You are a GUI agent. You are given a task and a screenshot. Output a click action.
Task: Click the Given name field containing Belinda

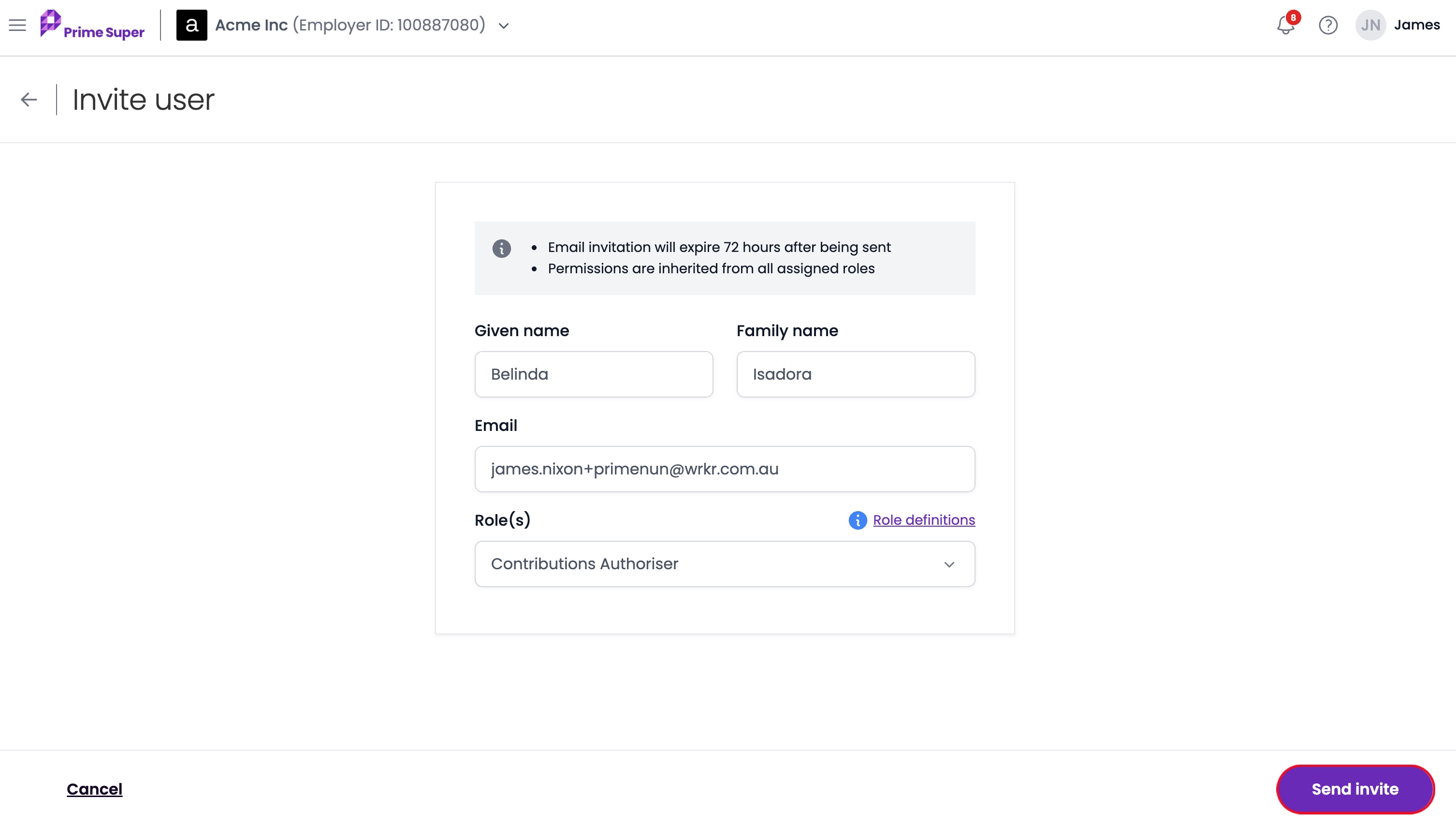pos(594,374)
